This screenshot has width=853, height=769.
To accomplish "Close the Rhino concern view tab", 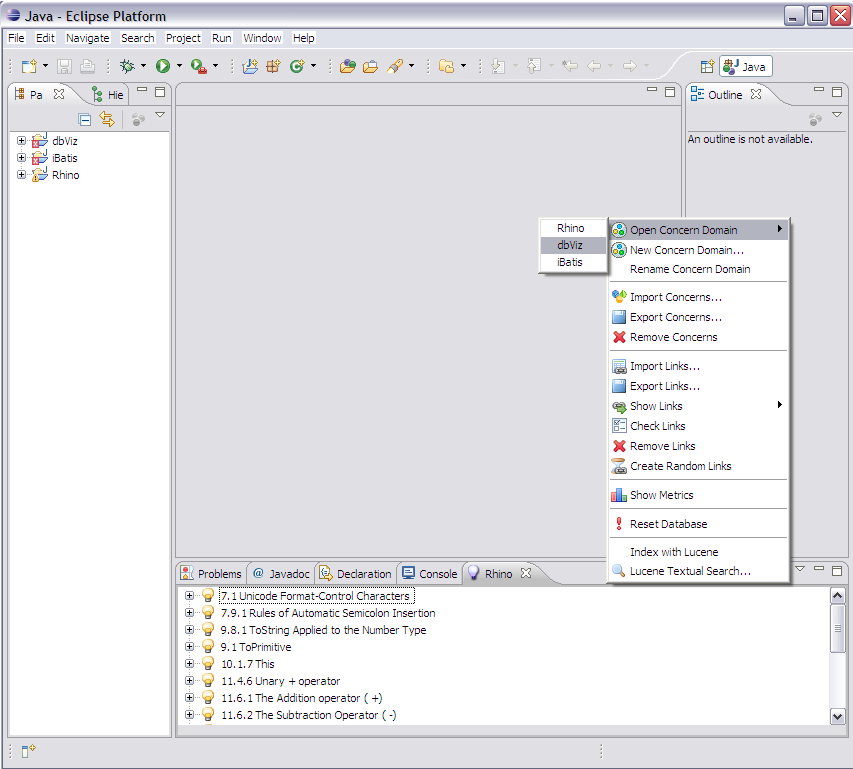I will [526, 573].
